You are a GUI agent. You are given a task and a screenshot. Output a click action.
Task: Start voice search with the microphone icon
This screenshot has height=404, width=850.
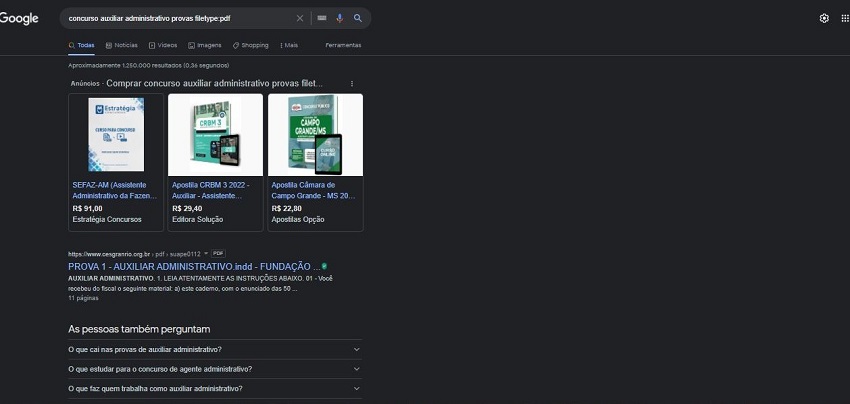pos(339,18)
